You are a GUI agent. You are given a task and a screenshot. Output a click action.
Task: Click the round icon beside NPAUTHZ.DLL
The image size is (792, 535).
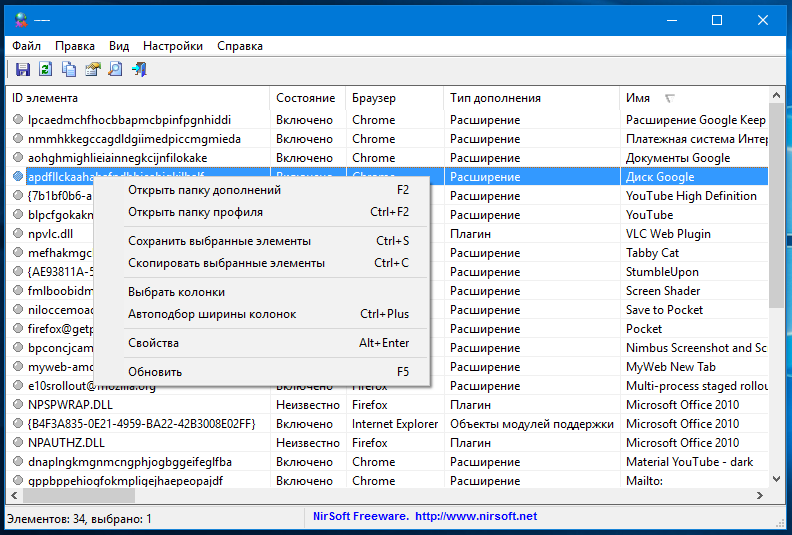pyautogui.click(x=18, y=443)
